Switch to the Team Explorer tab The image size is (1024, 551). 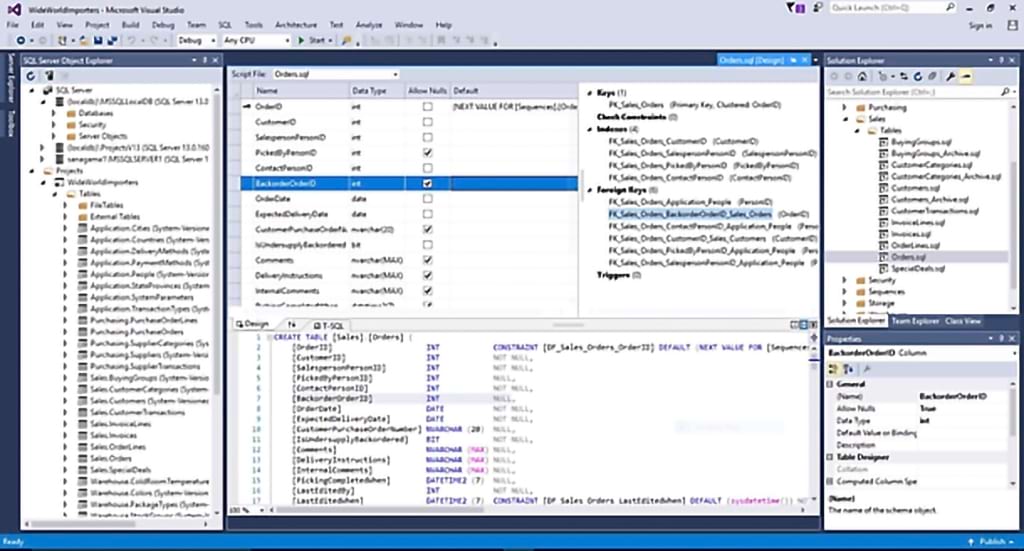915,321
